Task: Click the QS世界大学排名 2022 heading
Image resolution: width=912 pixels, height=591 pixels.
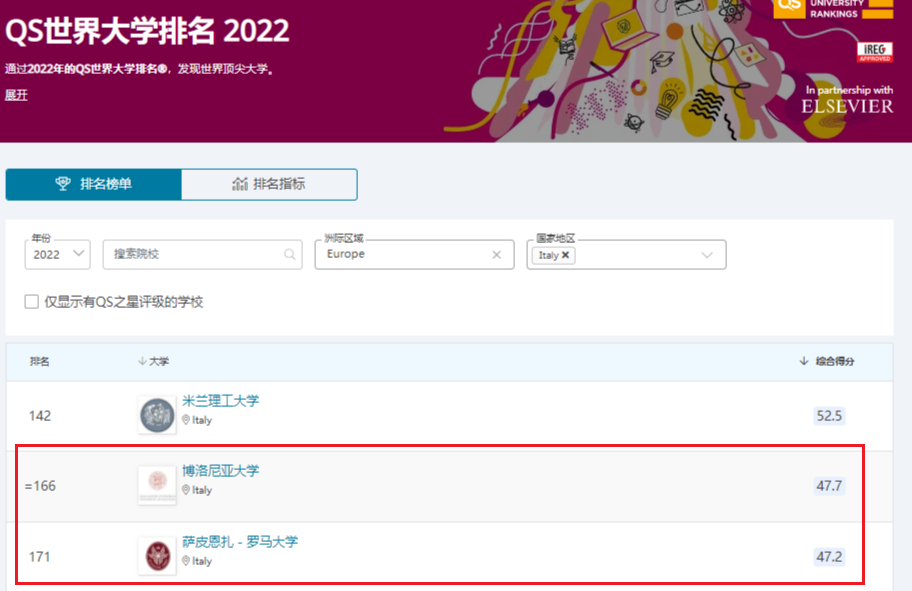Action: [x=147, y=31]
